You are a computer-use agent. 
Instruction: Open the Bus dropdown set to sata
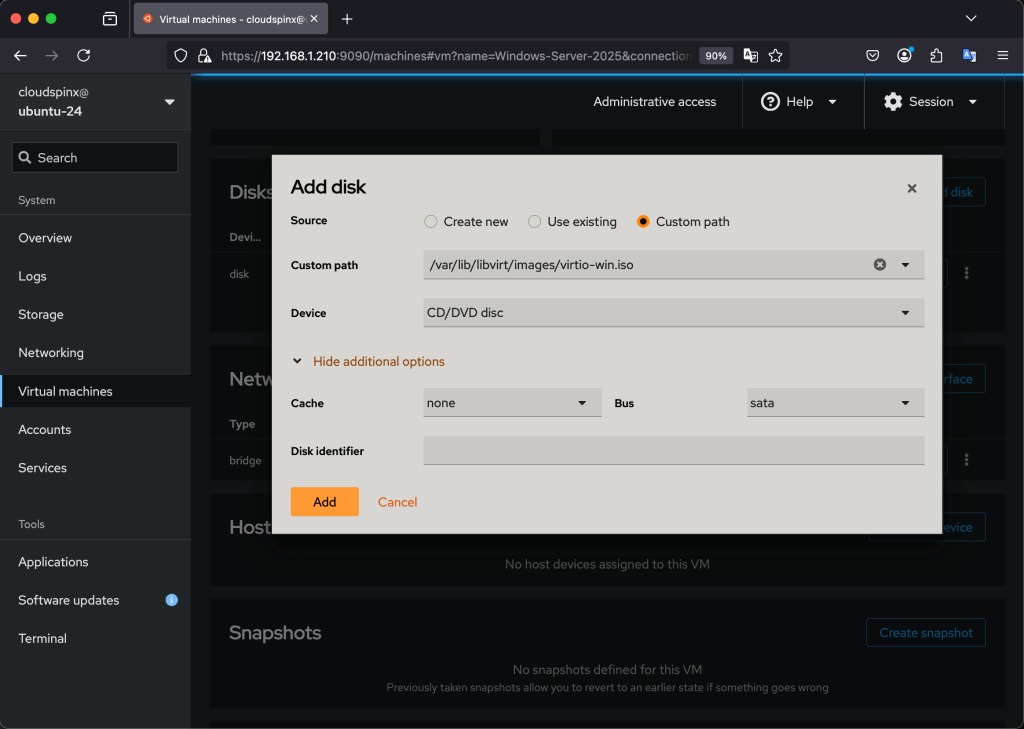click(835, 403)
